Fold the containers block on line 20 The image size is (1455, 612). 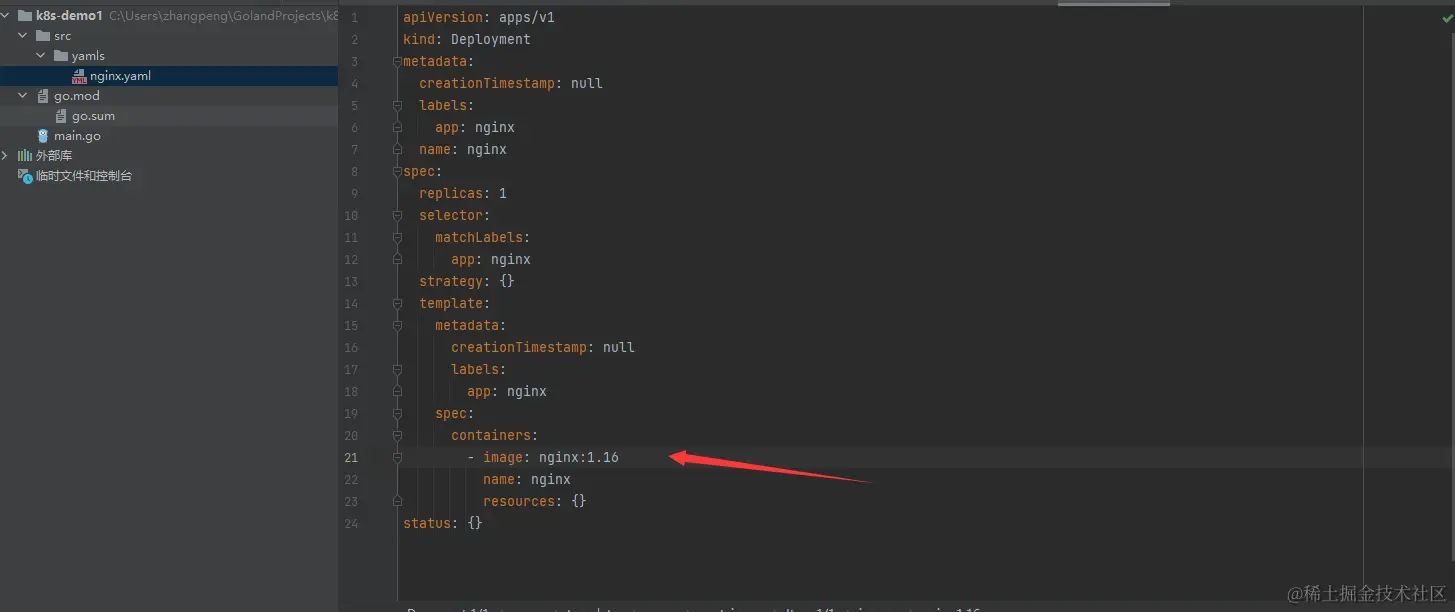(x=397, y=436)
